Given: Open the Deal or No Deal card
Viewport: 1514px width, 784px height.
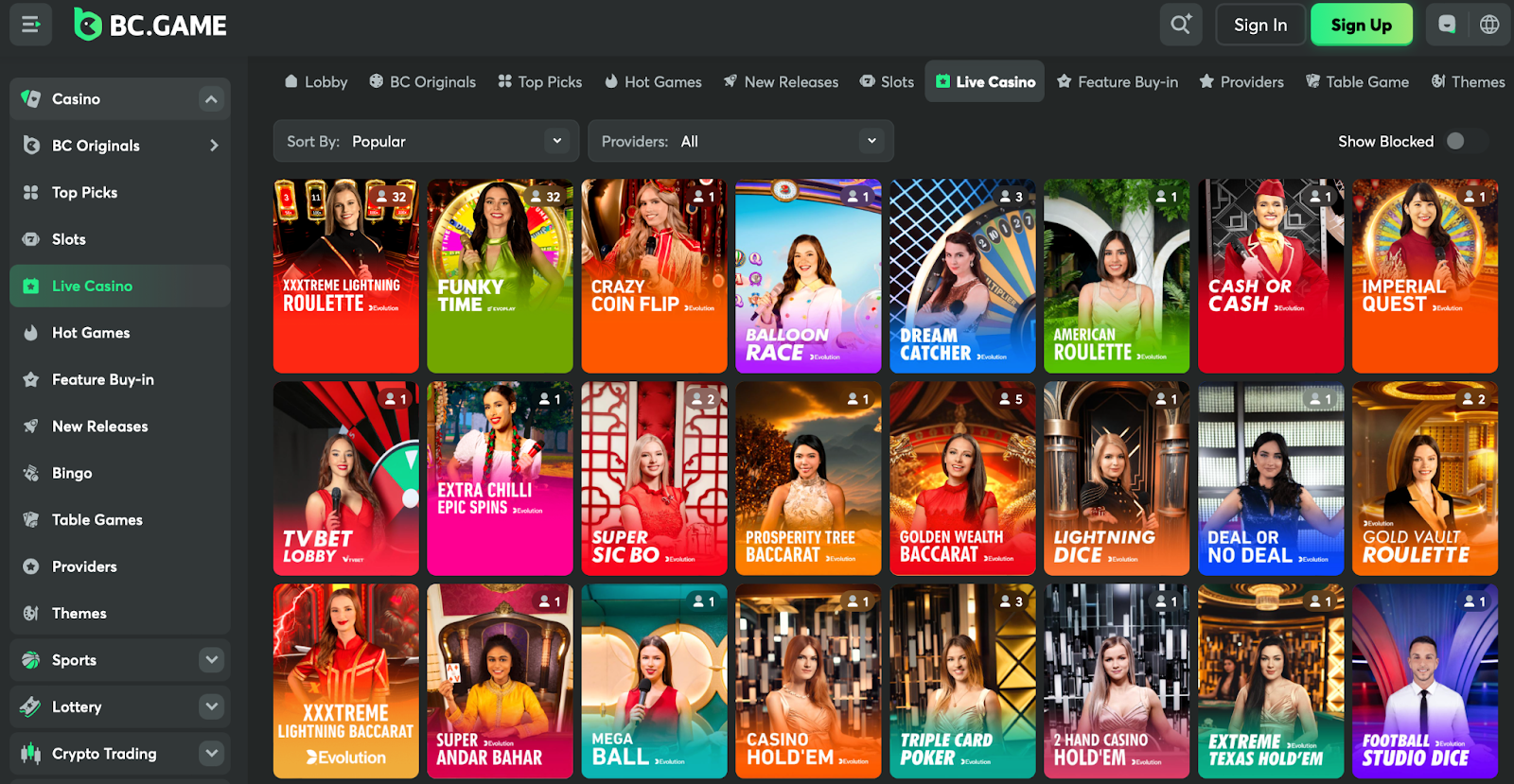Looking at the screenshot, I should (1271, 479).
